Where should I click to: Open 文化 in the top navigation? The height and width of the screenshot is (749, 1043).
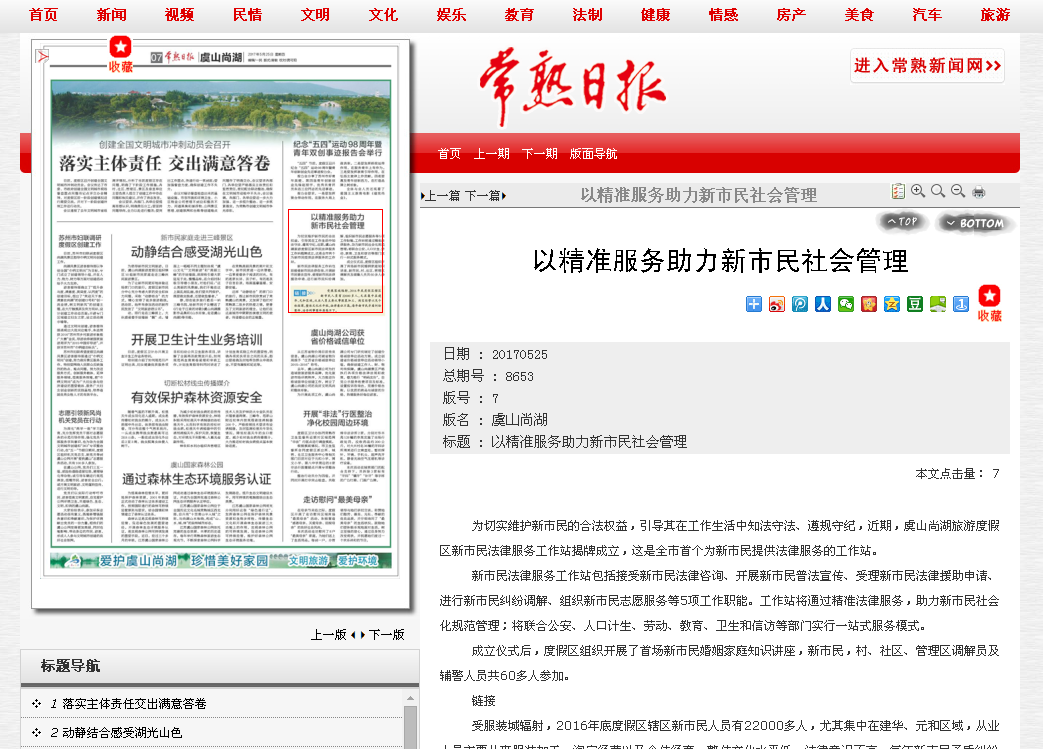(x=383, y=15)
